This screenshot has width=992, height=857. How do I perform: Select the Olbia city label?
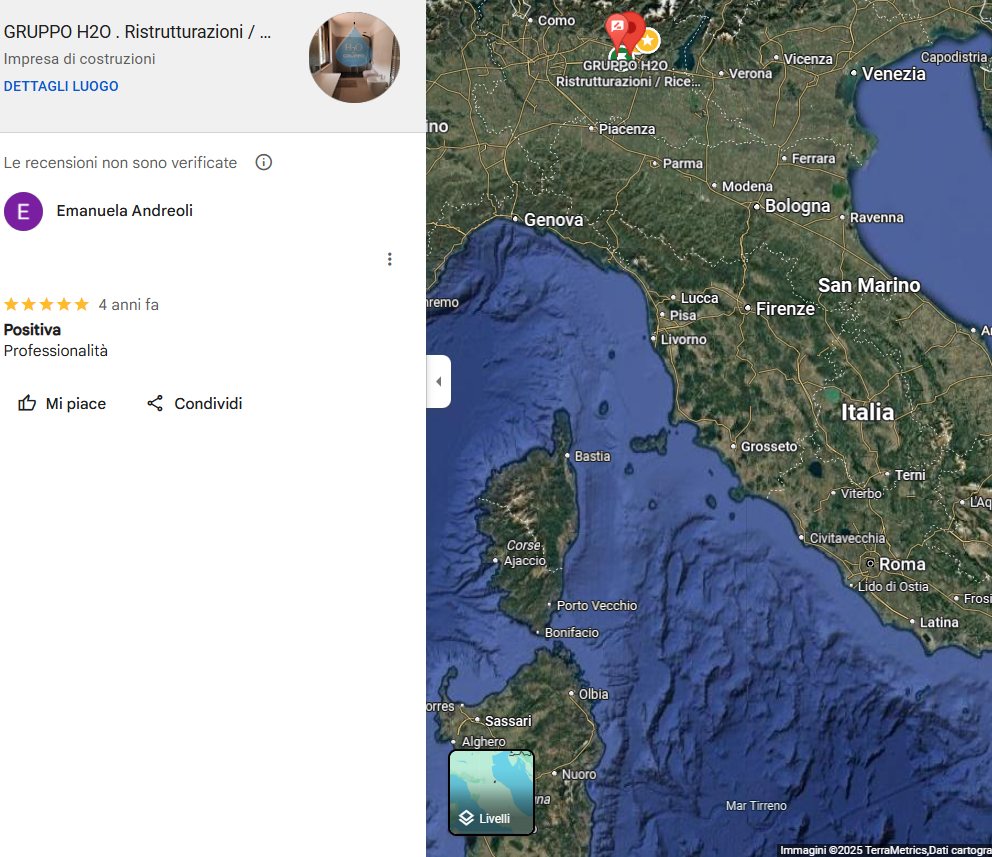[x=593, y=694]
